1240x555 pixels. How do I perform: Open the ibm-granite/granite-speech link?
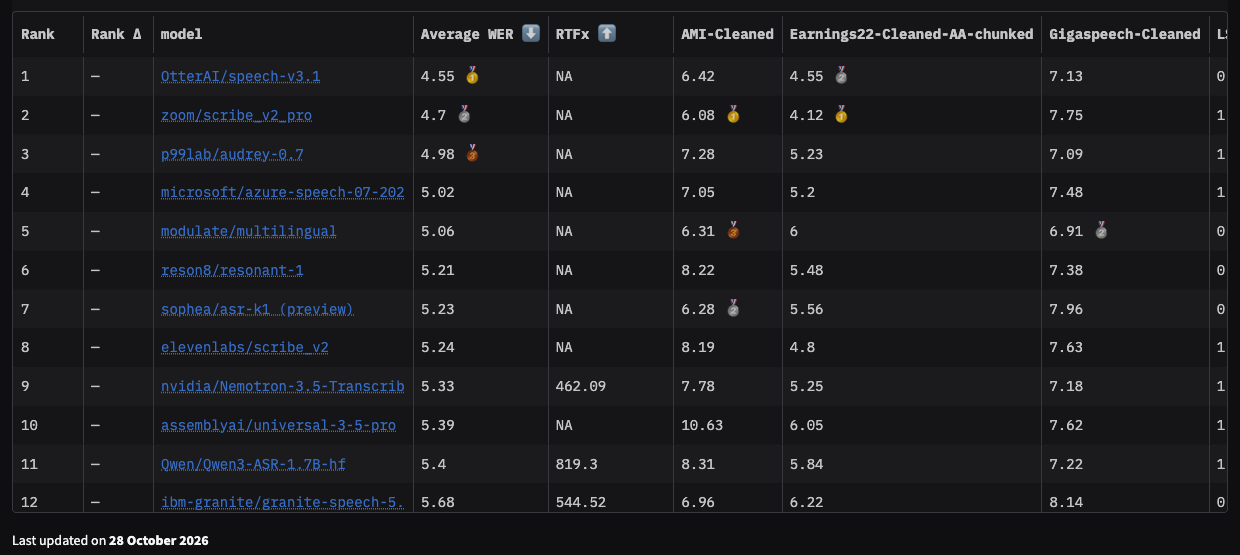point(283,502)
